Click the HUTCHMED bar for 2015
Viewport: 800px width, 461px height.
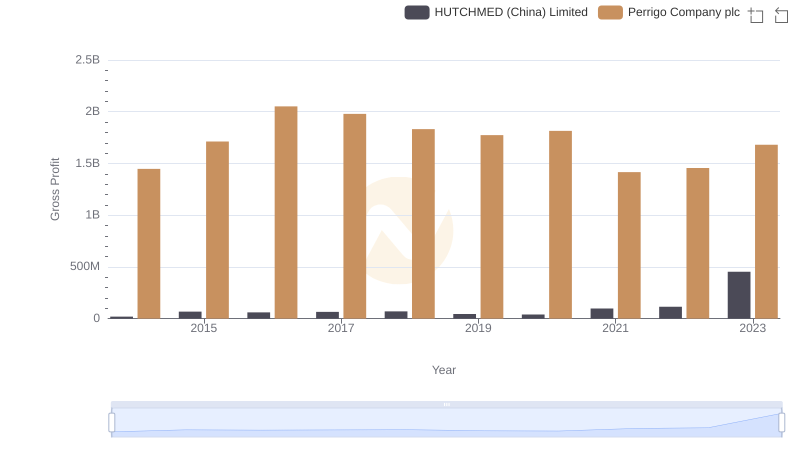click(190, 315)
